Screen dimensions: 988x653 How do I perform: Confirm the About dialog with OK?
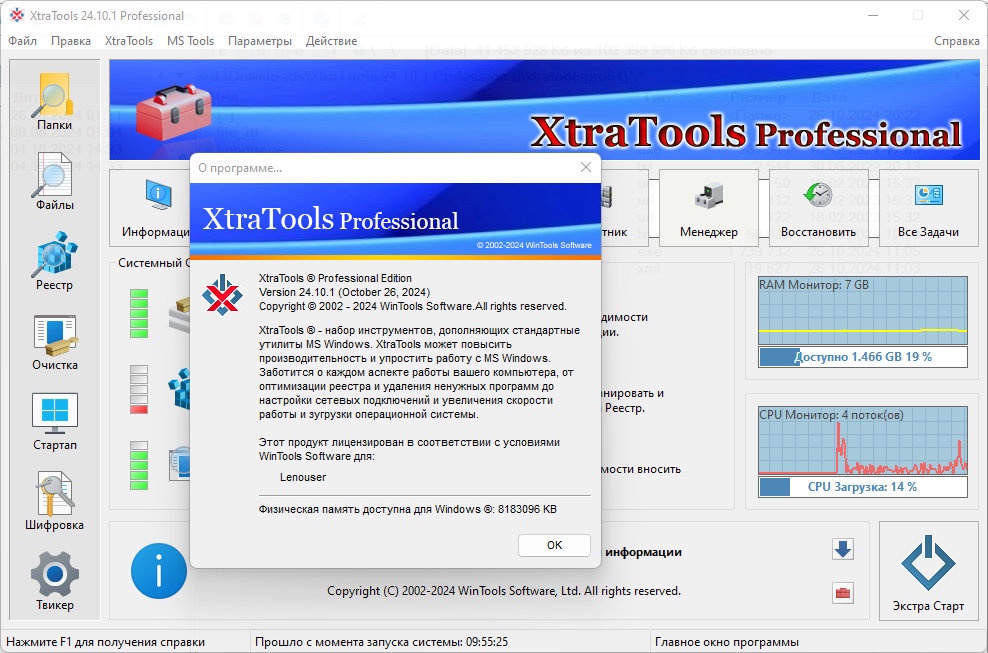point(554,545)
